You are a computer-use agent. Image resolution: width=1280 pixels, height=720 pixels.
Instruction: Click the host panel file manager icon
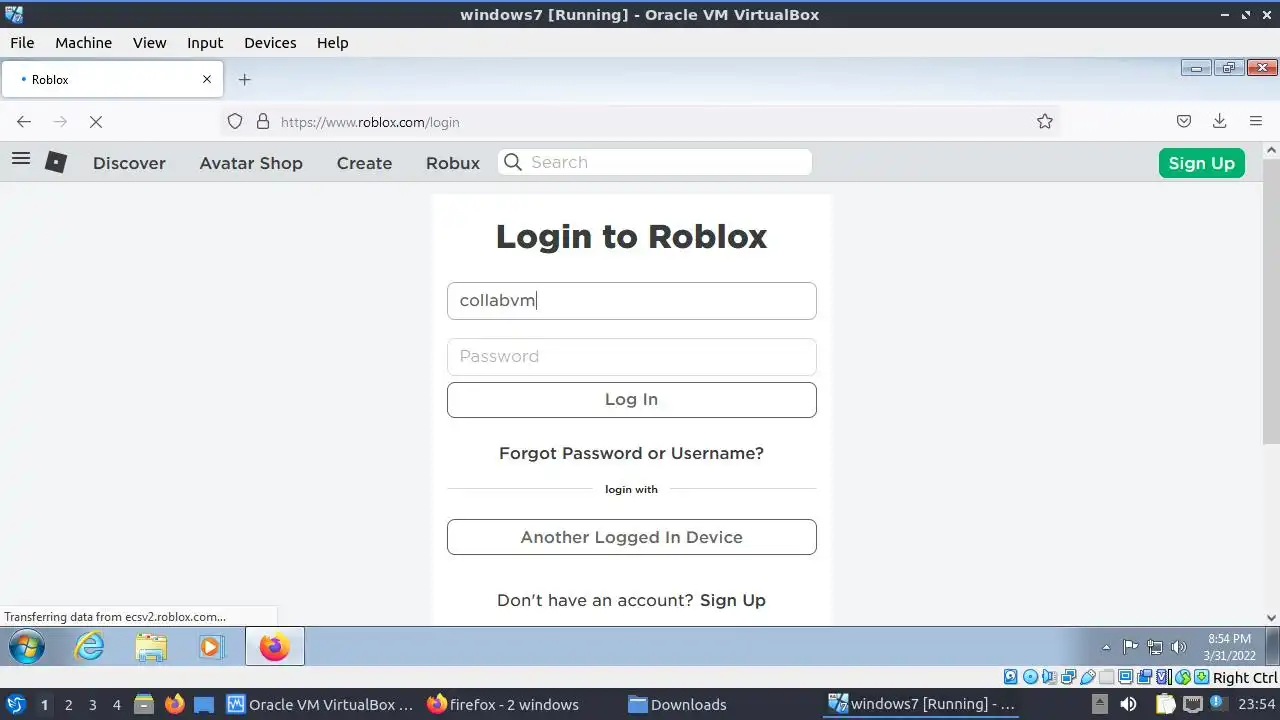pyautogui.click(x=143, y=704)
